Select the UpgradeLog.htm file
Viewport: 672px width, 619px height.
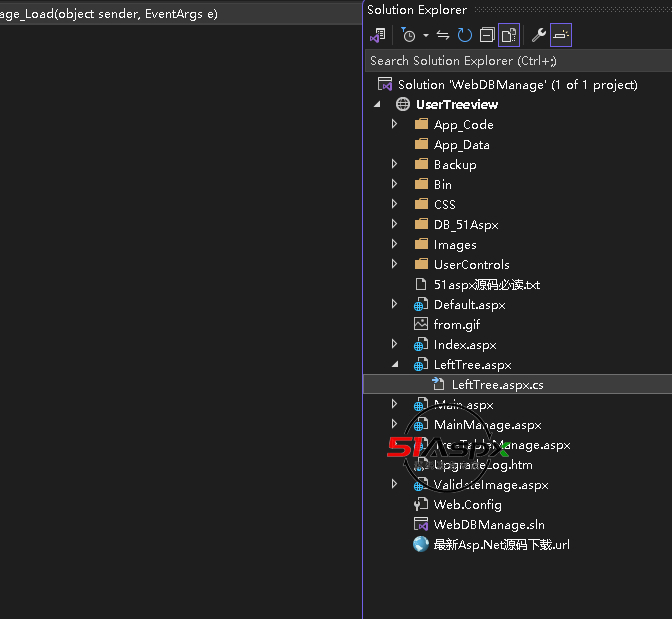483,465
